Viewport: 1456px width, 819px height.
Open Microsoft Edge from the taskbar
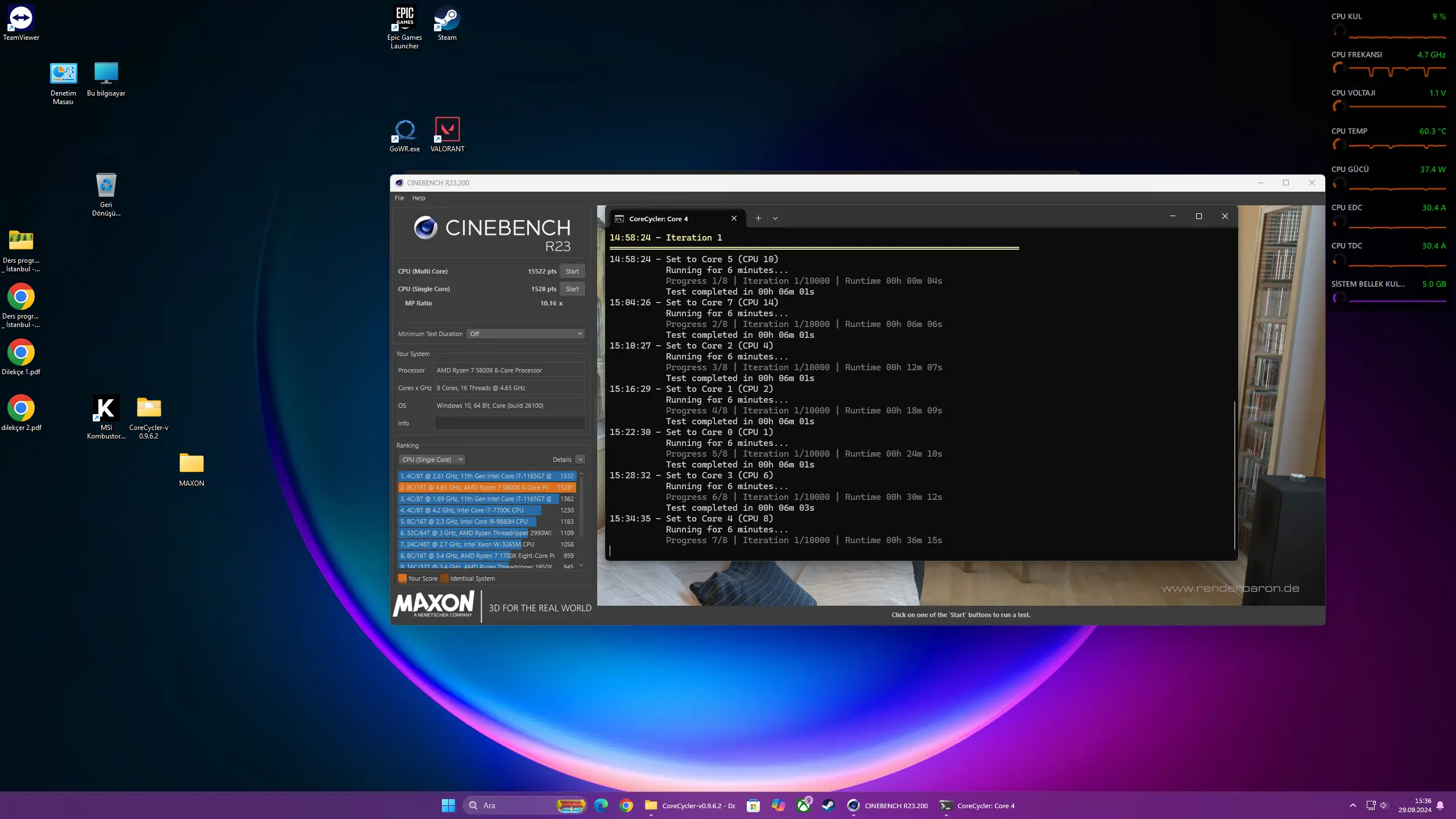601,805
